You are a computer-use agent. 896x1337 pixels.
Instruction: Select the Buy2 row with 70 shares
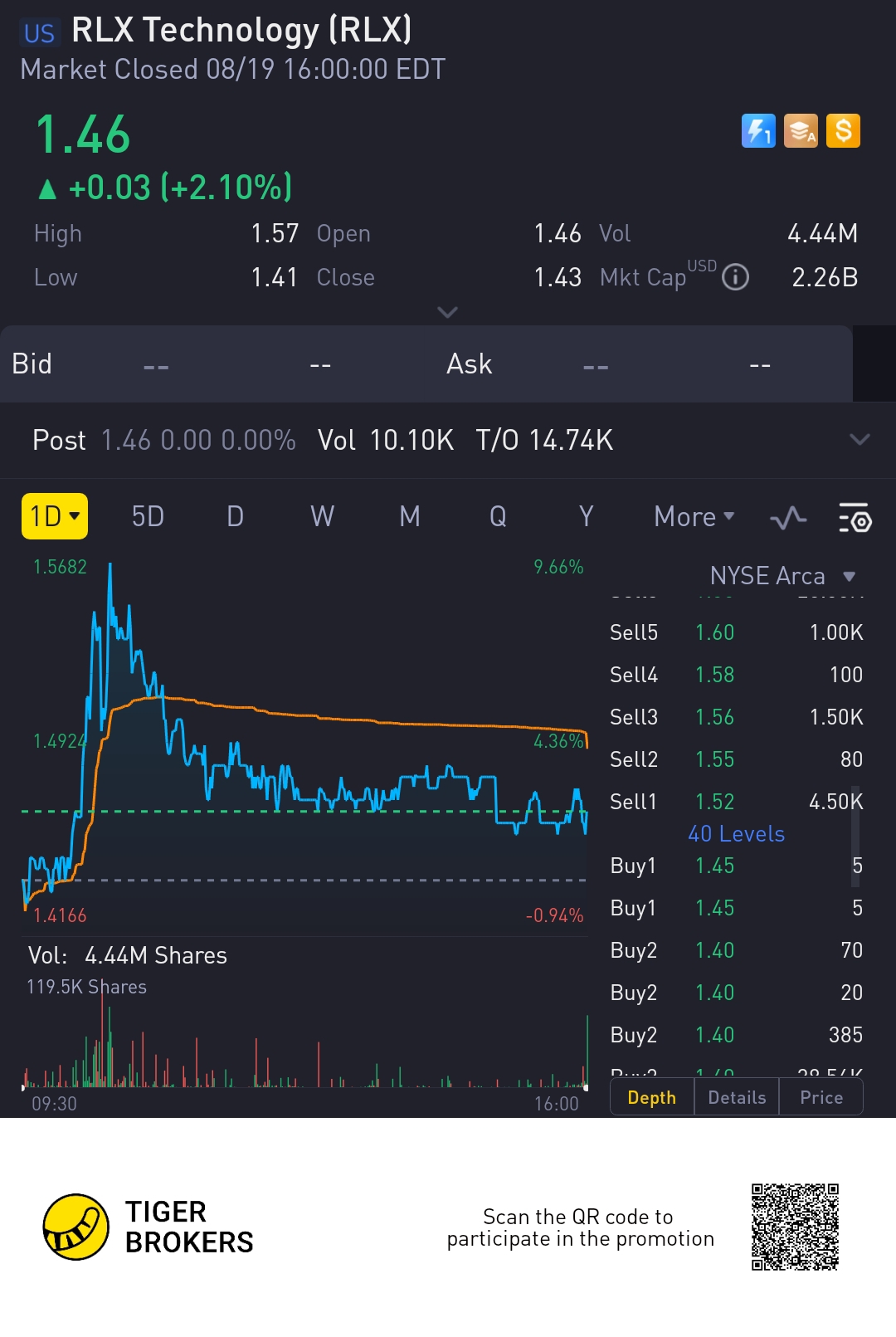pyautogui.click(x=737, y=950)
